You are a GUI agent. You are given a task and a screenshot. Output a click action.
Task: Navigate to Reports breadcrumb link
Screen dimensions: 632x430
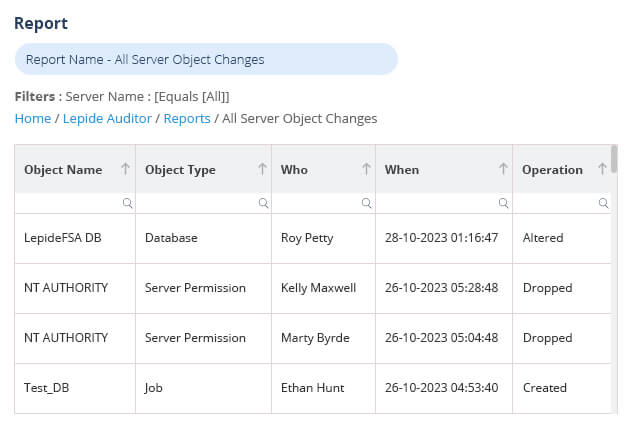click(x=187, y=118)
